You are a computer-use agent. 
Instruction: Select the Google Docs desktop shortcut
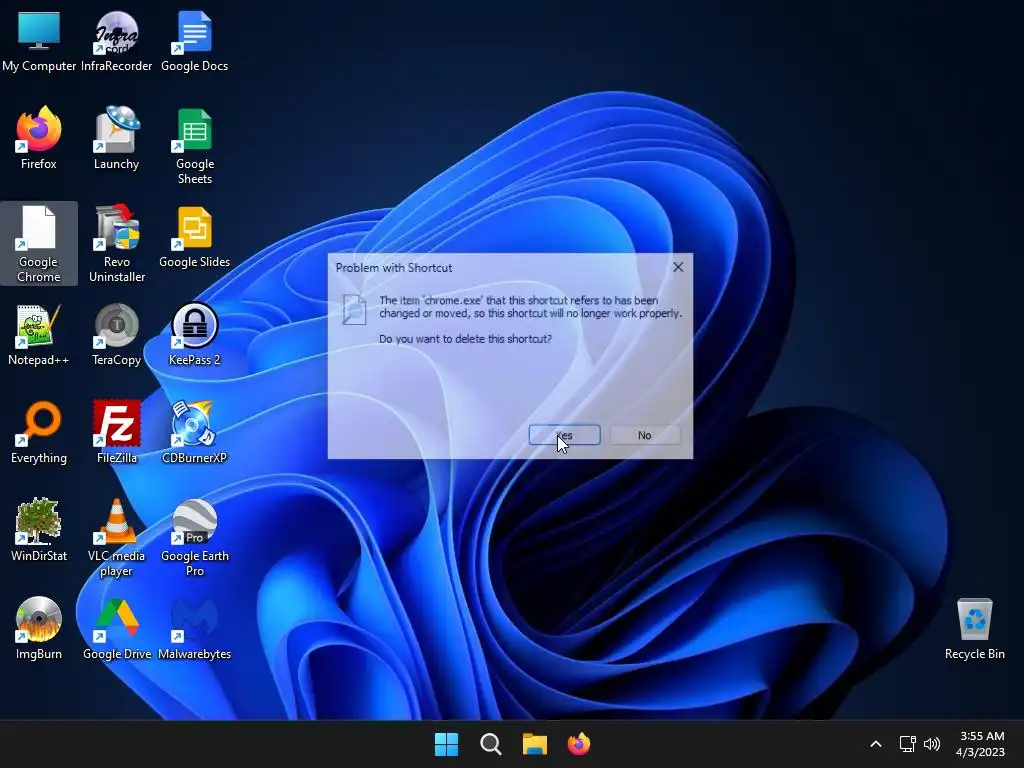click(195, 40)
